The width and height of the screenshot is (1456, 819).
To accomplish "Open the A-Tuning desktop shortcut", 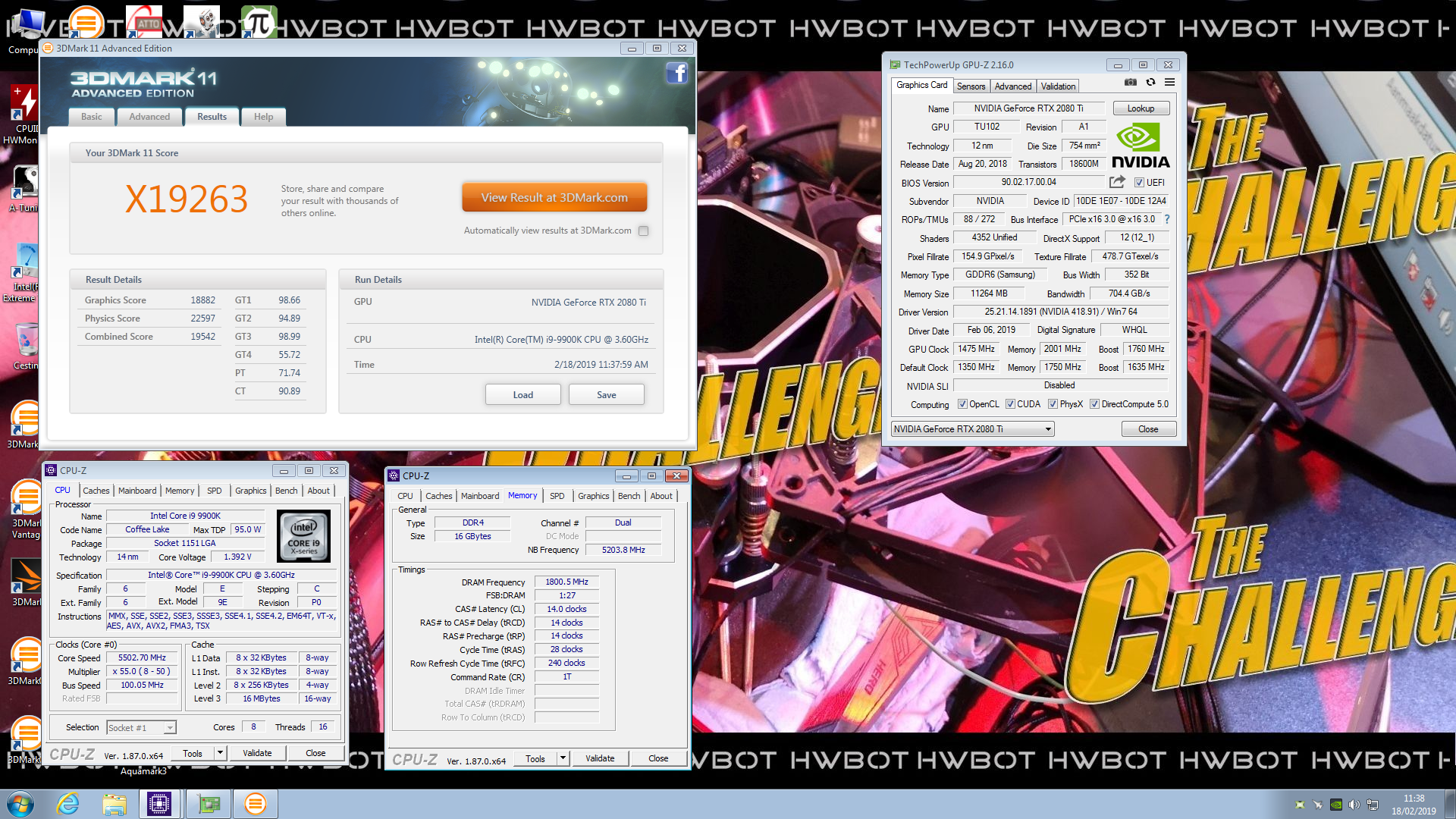I will [x=24, y=188].
